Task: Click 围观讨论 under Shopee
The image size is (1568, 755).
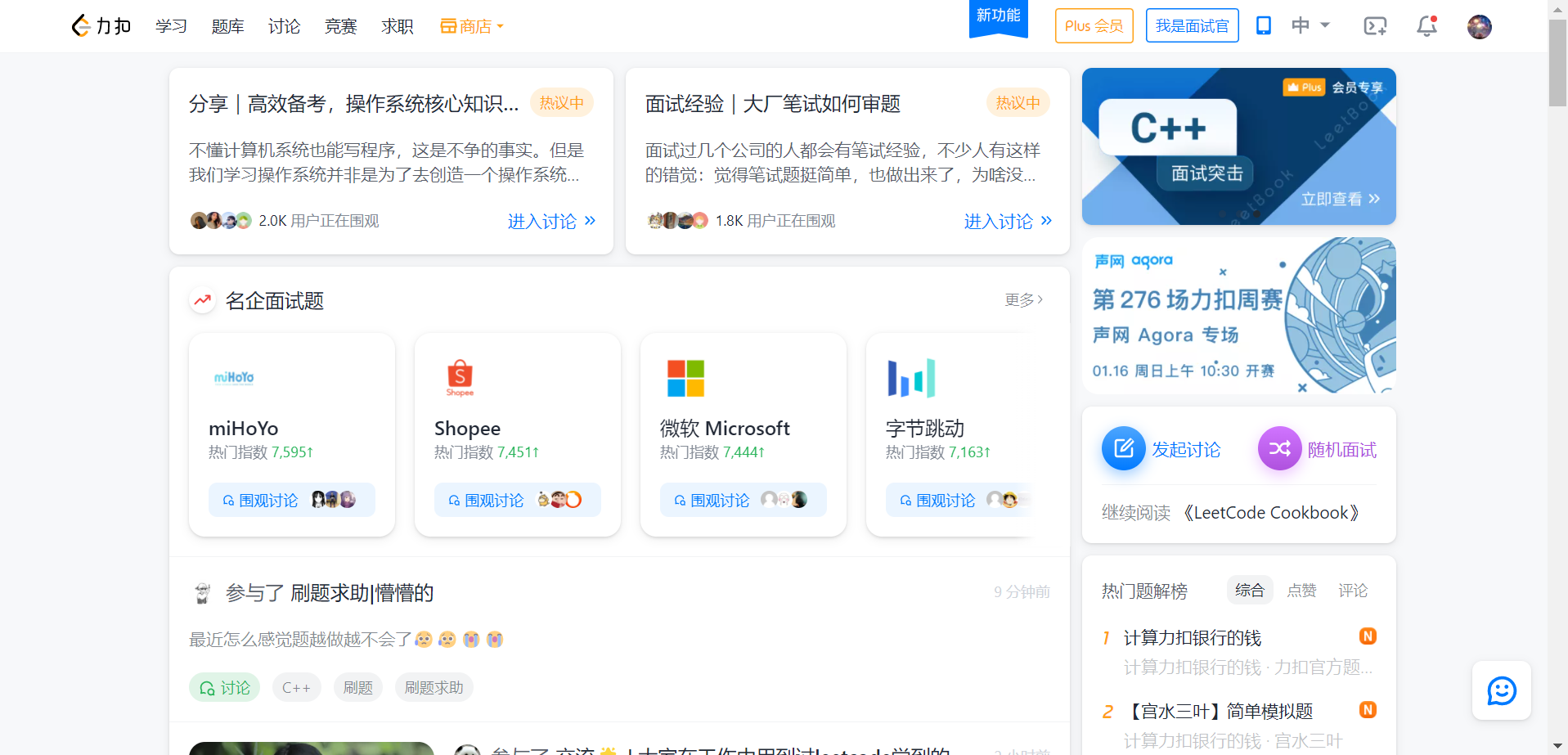Action: tap(517, 500)
